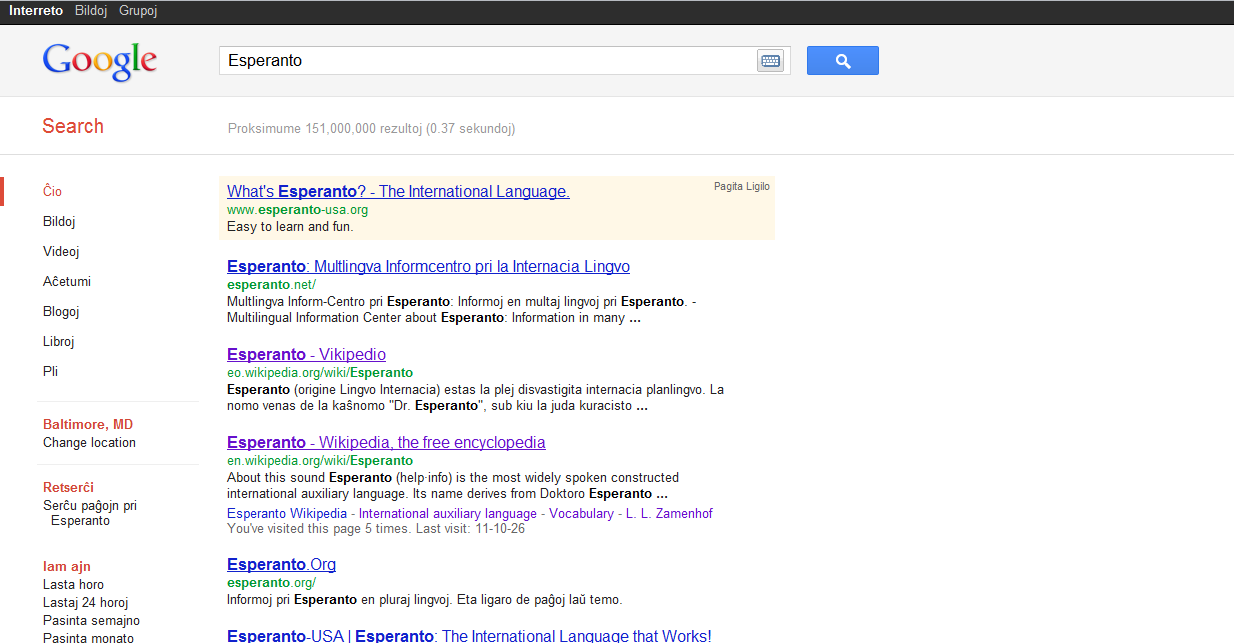Click International auxiliary language sublink
1234x643 pixels.
click(x=448, y=513)
